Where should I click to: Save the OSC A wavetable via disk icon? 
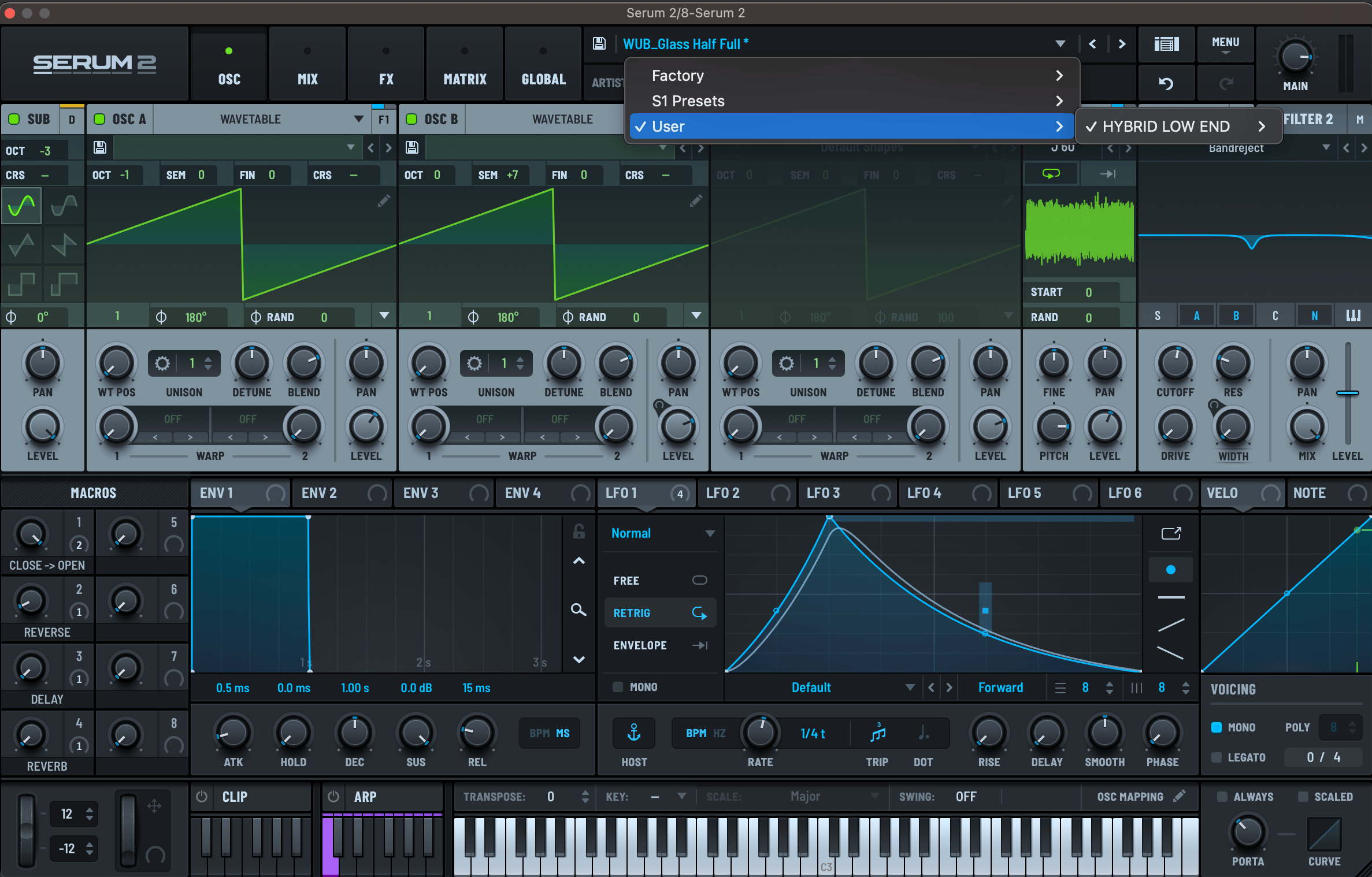(x=99, y=147)
